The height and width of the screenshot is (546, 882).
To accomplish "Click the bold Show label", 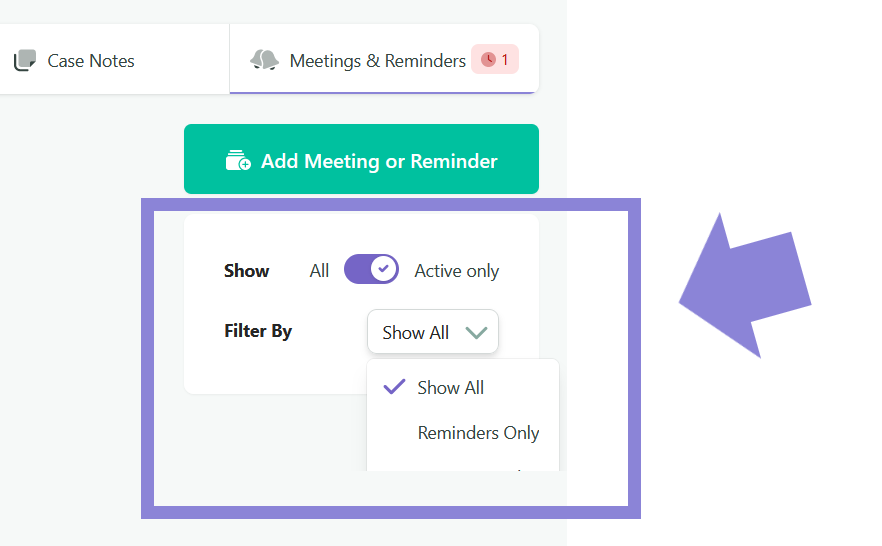I will coord(246,271).
